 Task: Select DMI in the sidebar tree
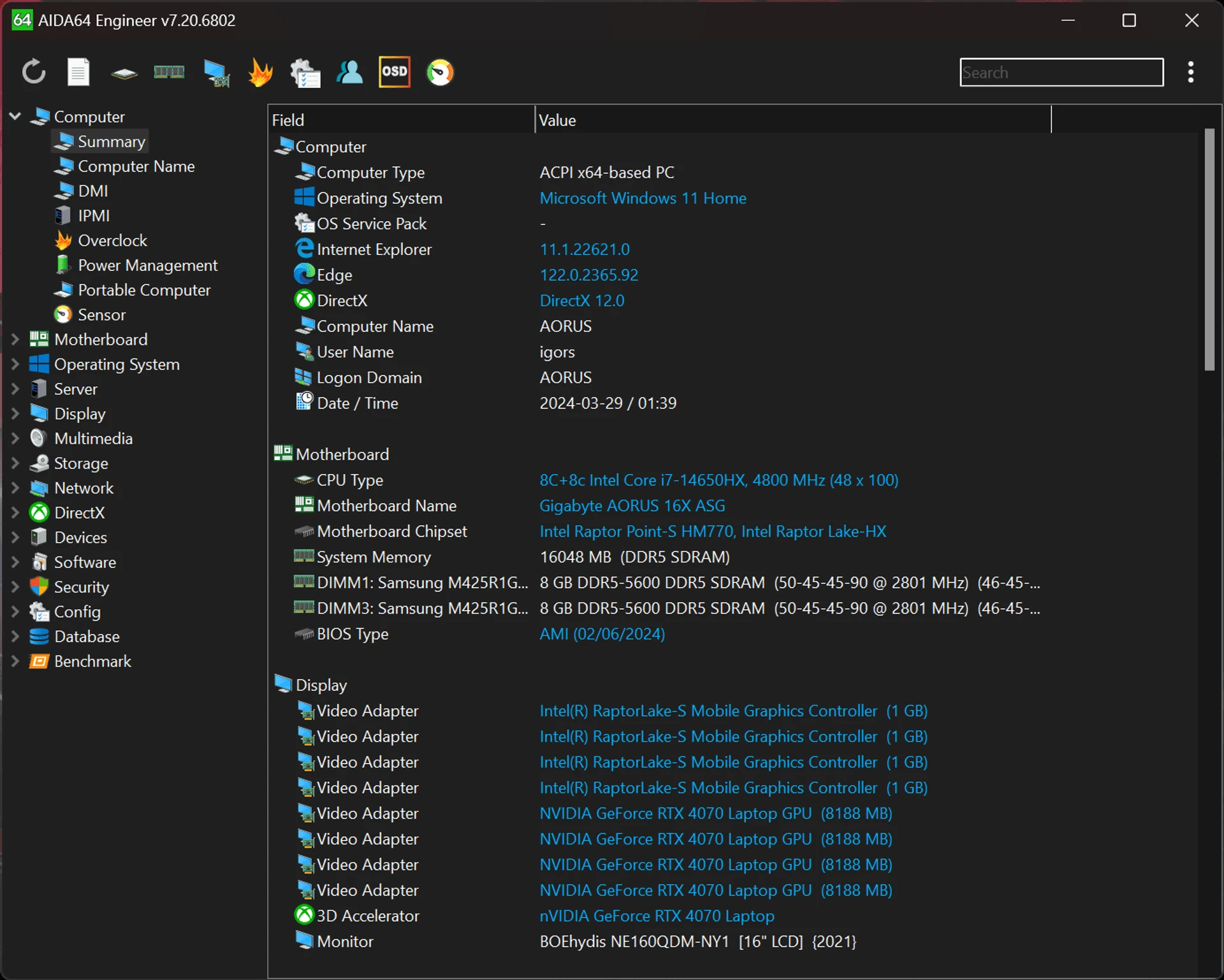82,191
